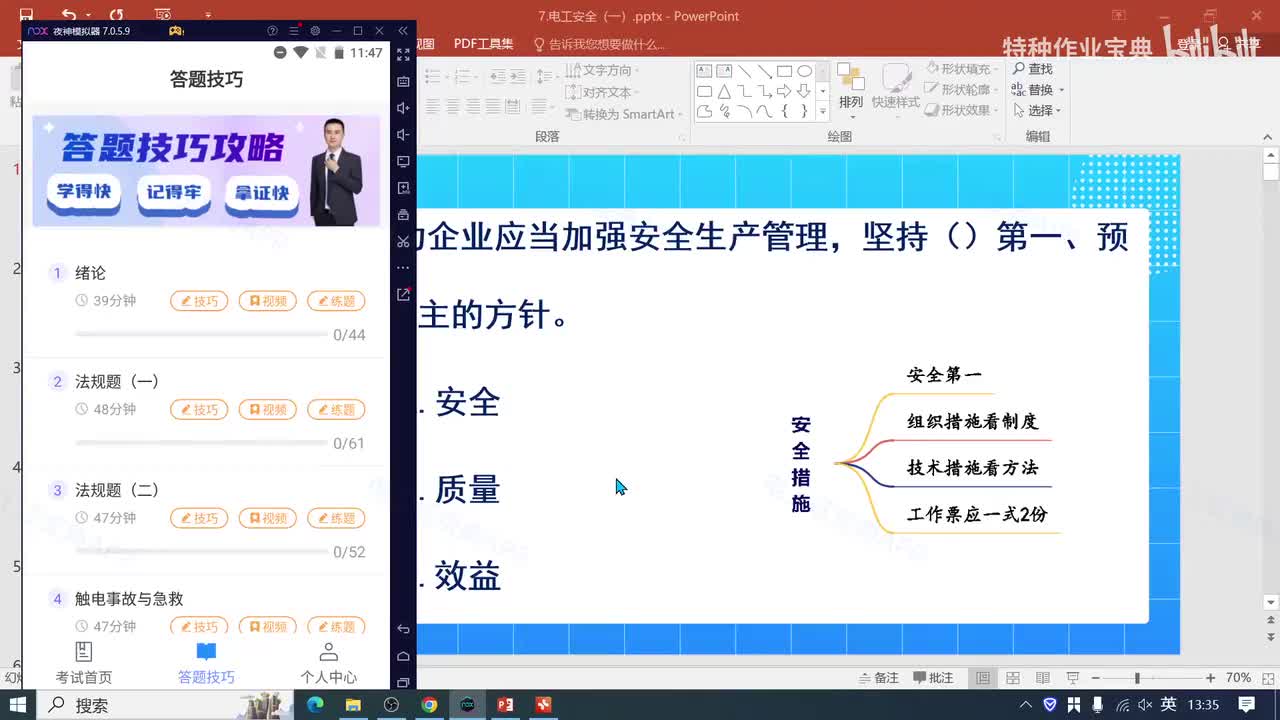Screen dimensions: 1280x720
Task: Click Nox multi-instance export icon
Action: [403, 294]
